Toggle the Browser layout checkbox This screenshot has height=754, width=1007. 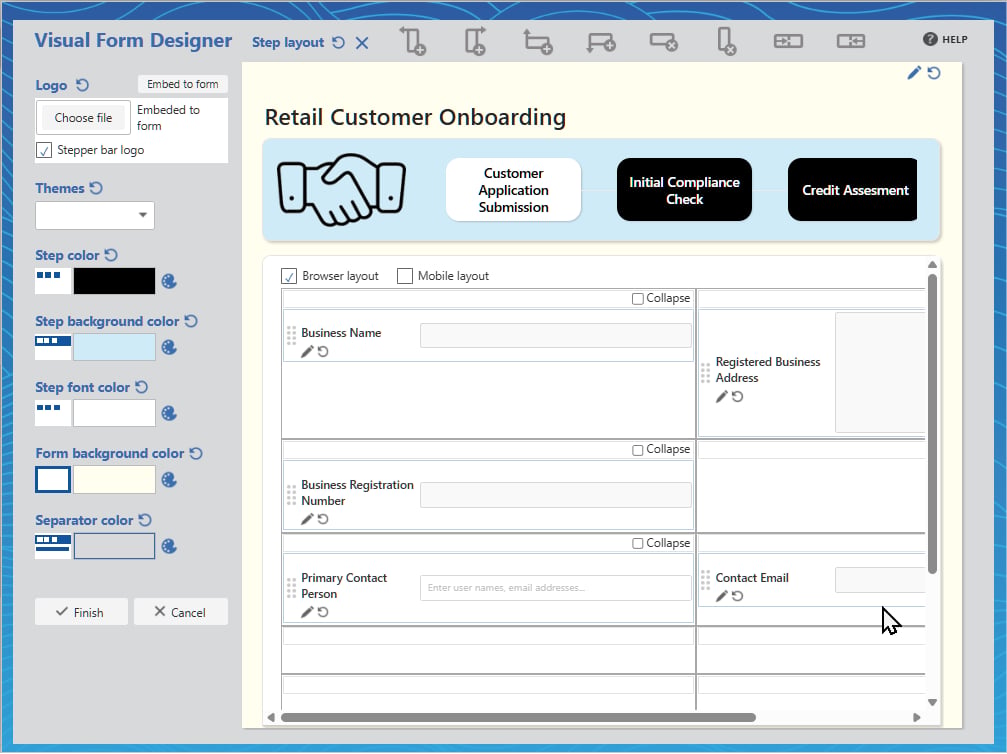coord(289,276)
